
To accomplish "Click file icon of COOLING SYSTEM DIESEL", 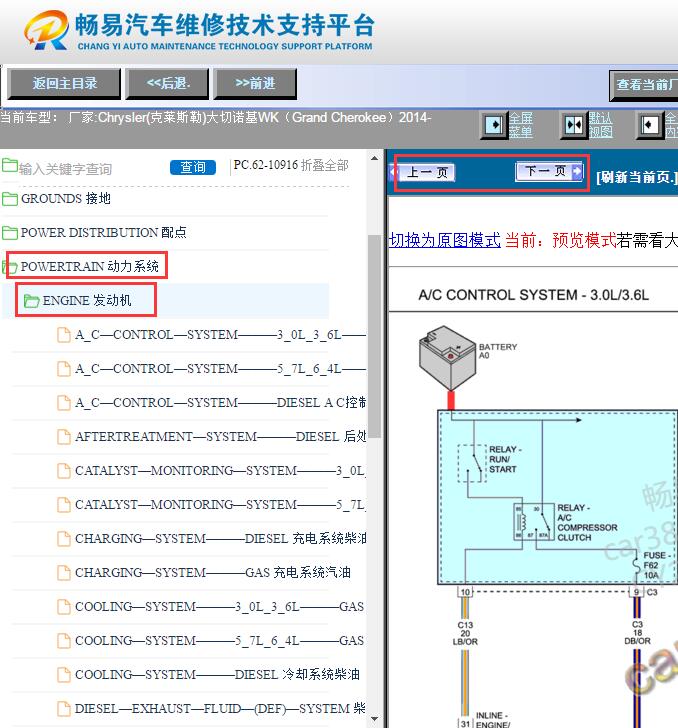I will (x=64, y=674).
